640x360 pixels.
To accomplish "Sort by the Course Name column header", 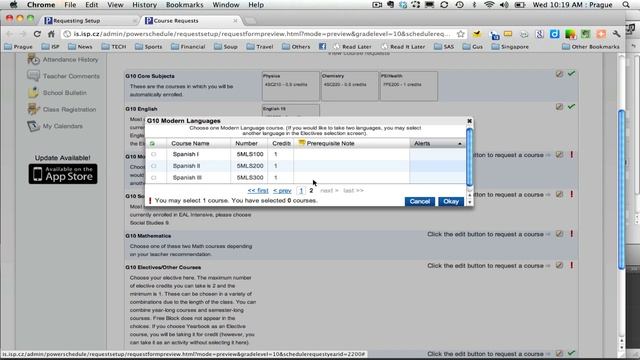I will 190,144.
